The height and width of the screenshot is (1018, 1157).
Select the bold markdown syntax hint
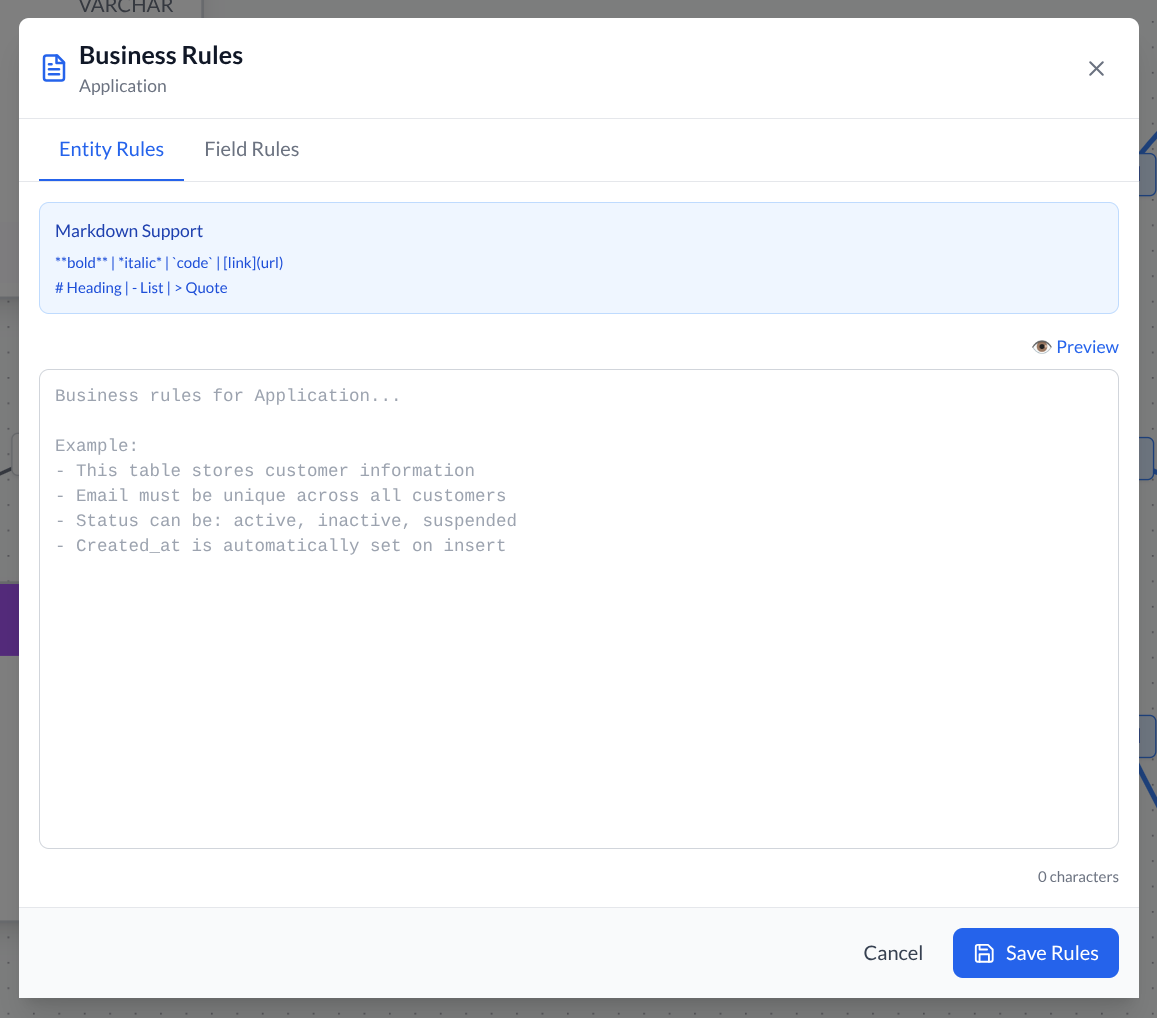pyautogui.click(x=81, y=262)
